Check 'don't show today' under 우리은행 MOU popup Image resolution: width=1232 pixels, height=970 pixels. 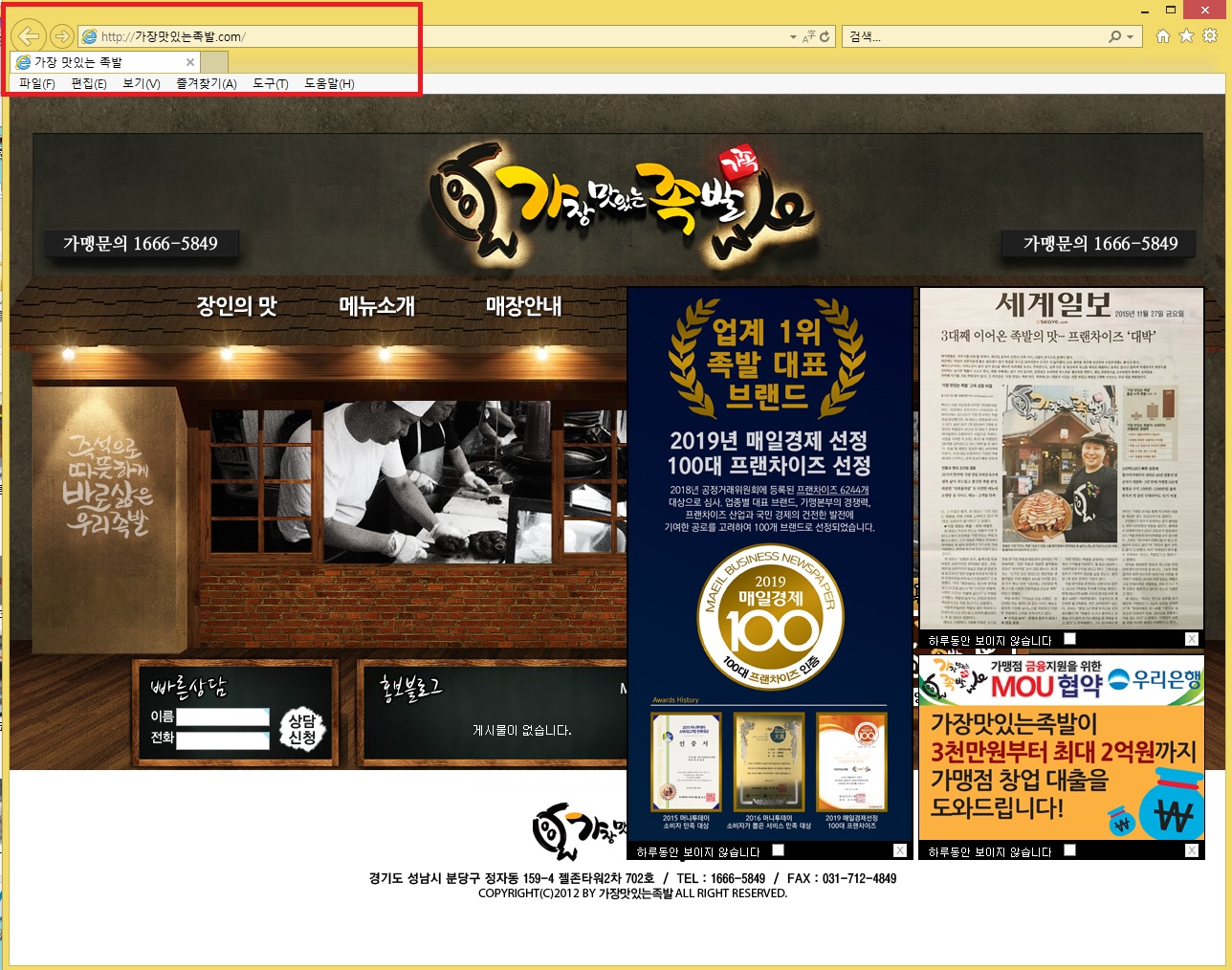click(x=1069, y=850)
